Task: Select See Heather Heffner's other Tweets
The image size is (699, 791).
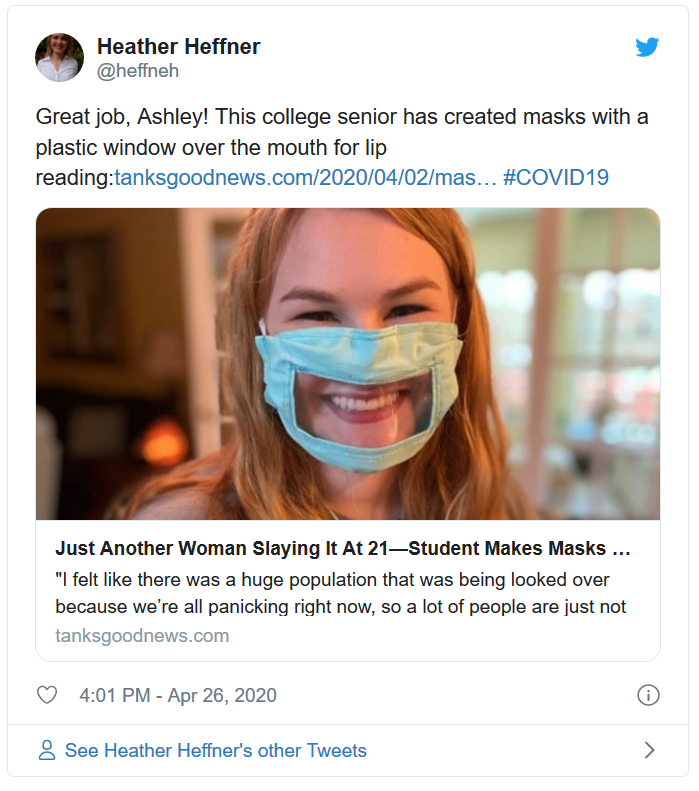Action: [x=215, y=750]
